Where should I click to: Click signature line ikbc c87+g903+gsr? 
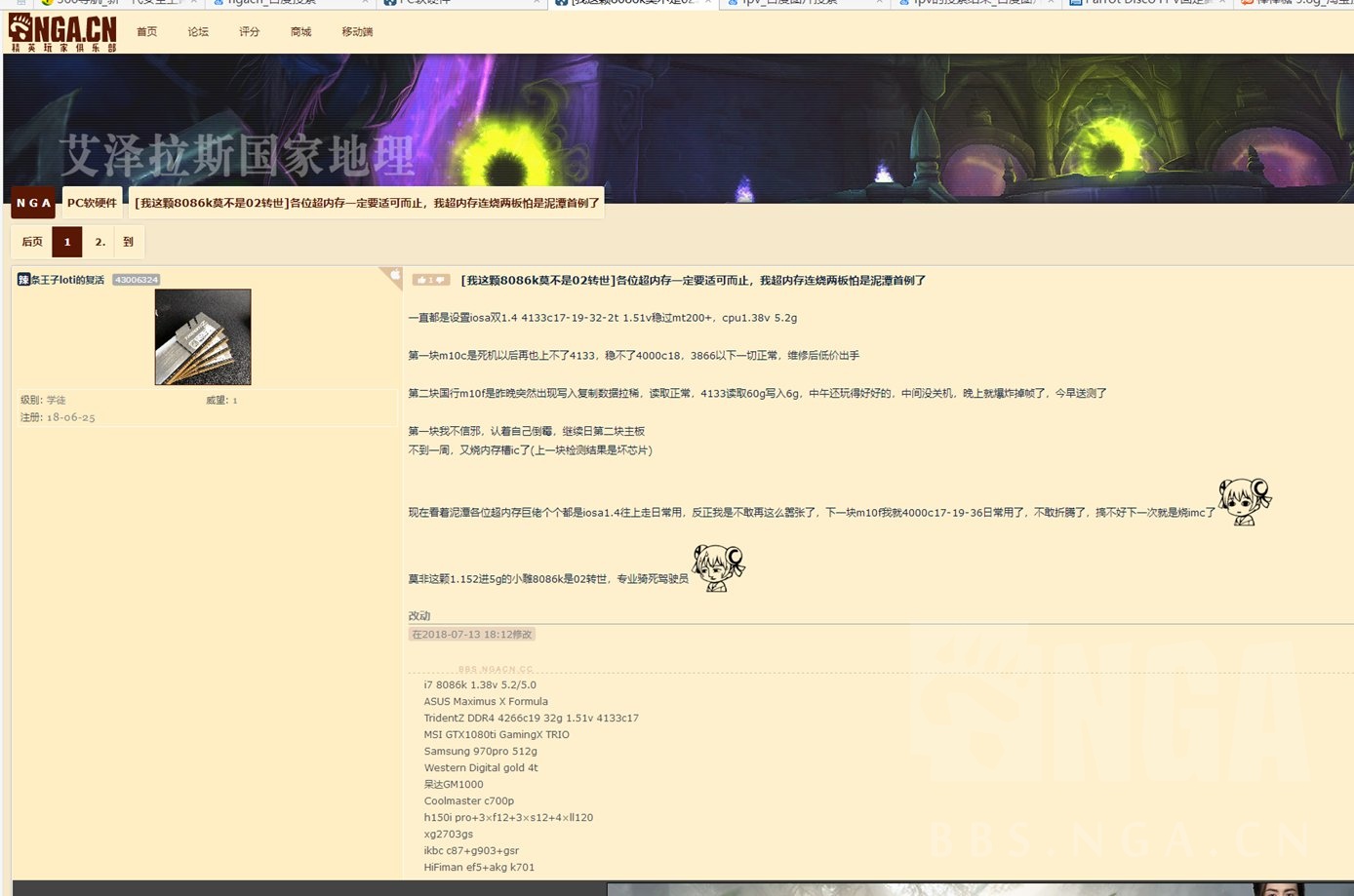471,850
